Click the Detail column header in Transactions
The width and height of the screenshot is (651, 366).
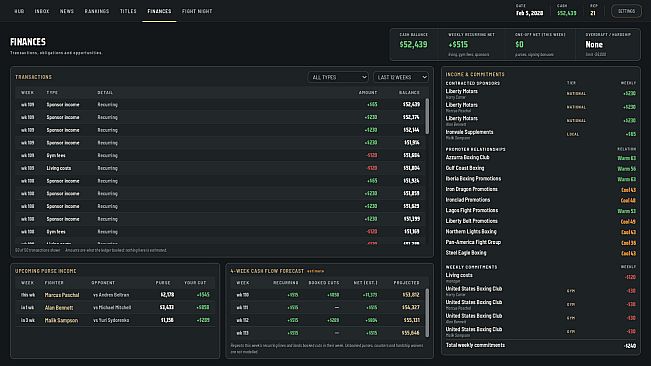[x=105, y=93]
